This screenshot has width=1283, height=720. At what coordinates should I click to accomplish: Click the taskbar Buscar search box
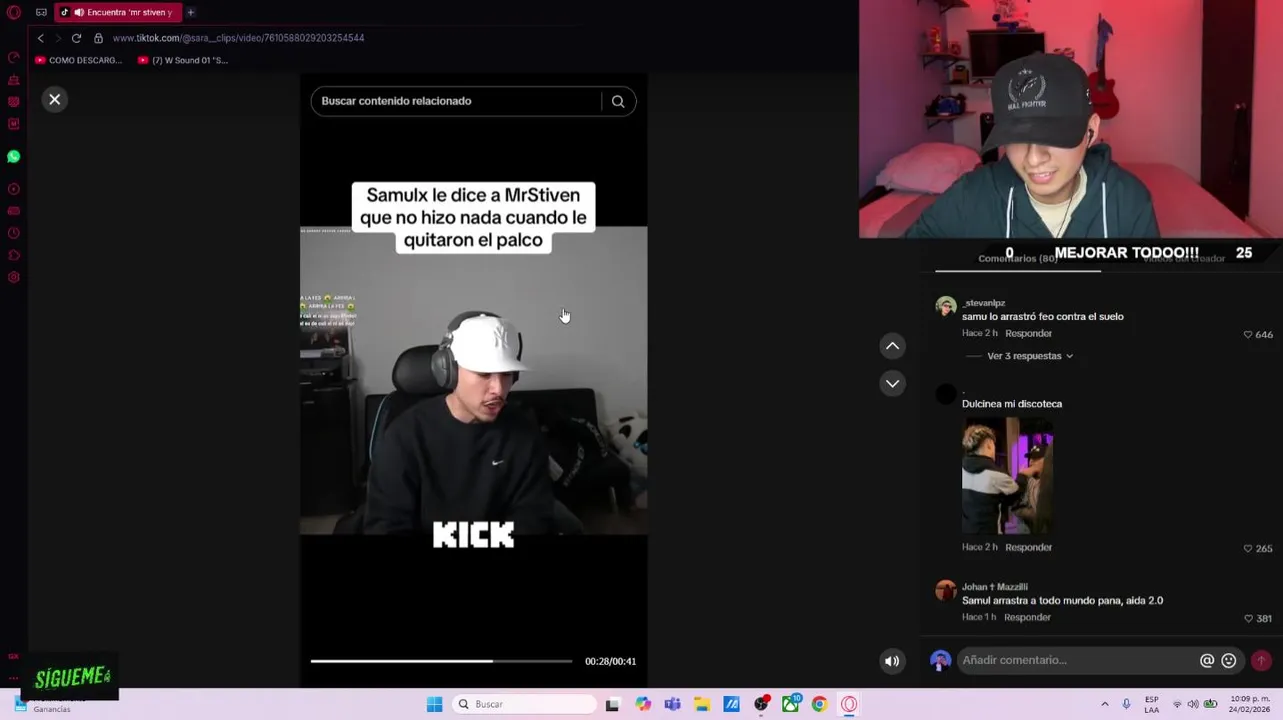[524, 704]
